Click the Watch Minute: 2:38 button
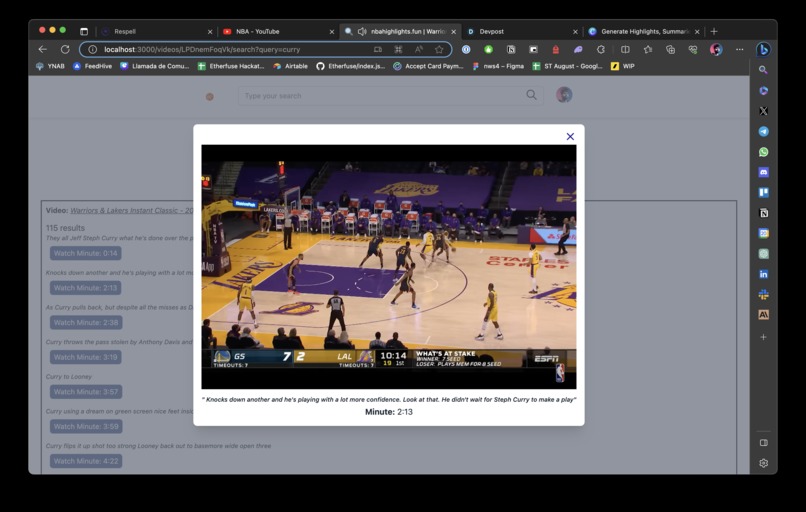 86,322
